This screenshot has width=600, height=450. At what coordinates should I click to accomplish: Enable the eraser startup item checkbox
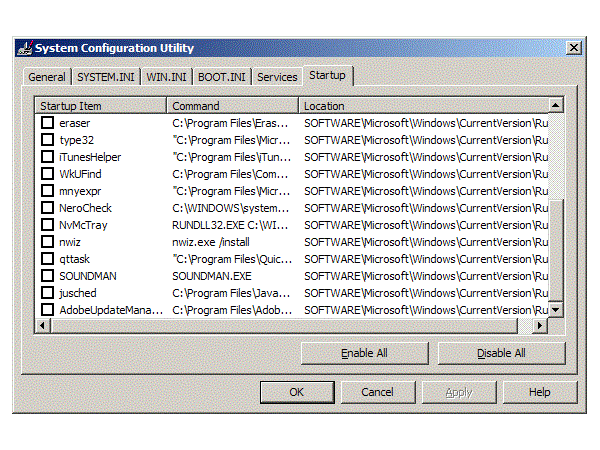coord(47,123)
